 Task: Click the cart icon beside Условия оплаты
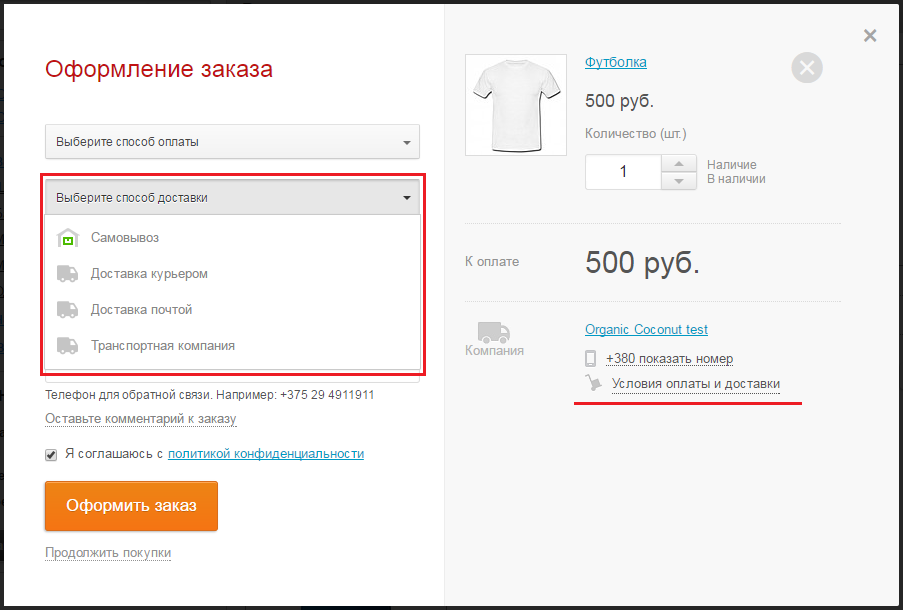point(593,383)
